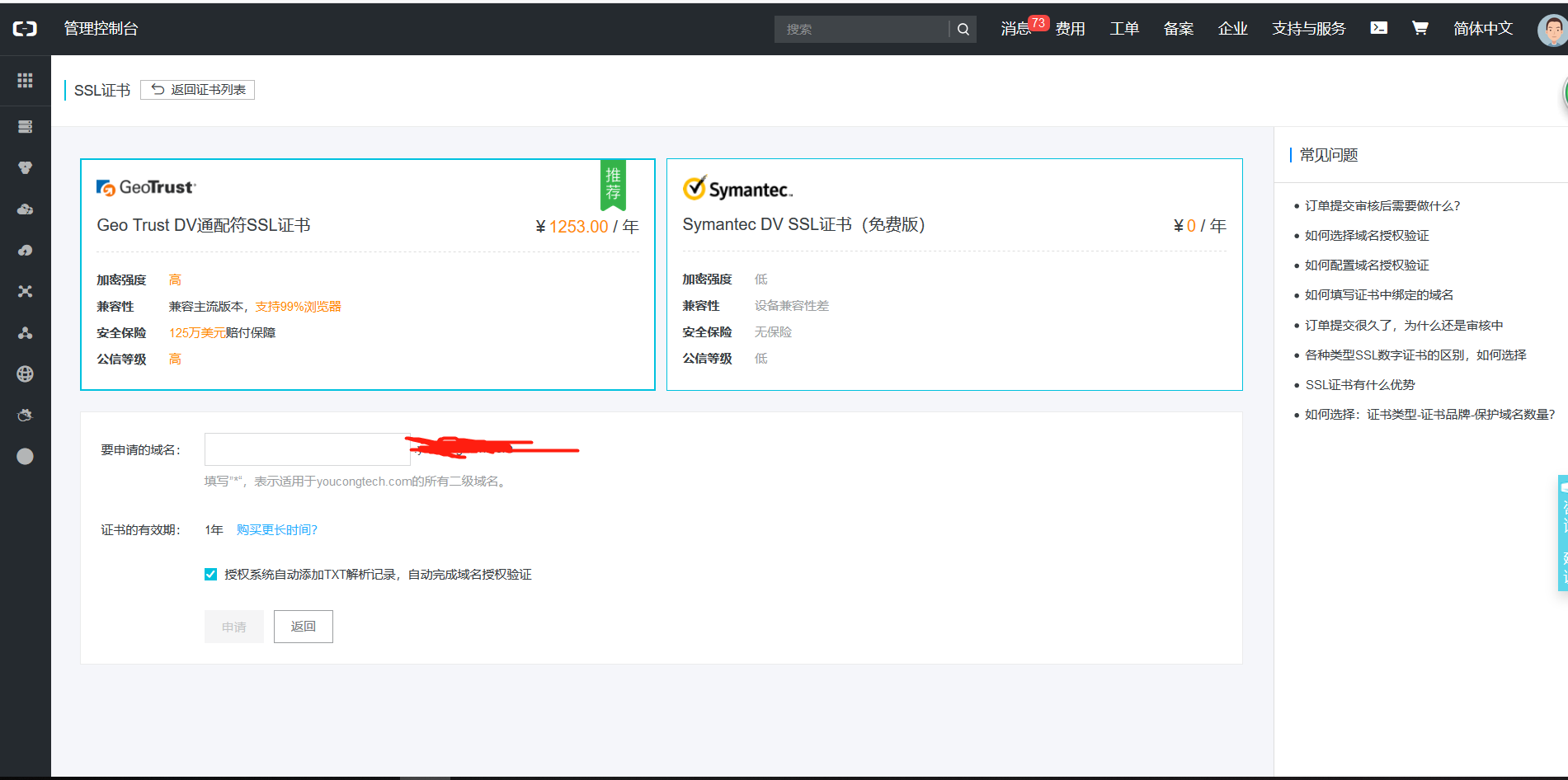This screenshot has height=780, width=1568.
Task: Click the three-circle load balancer icon in sidebar
Action: point(25,332)
